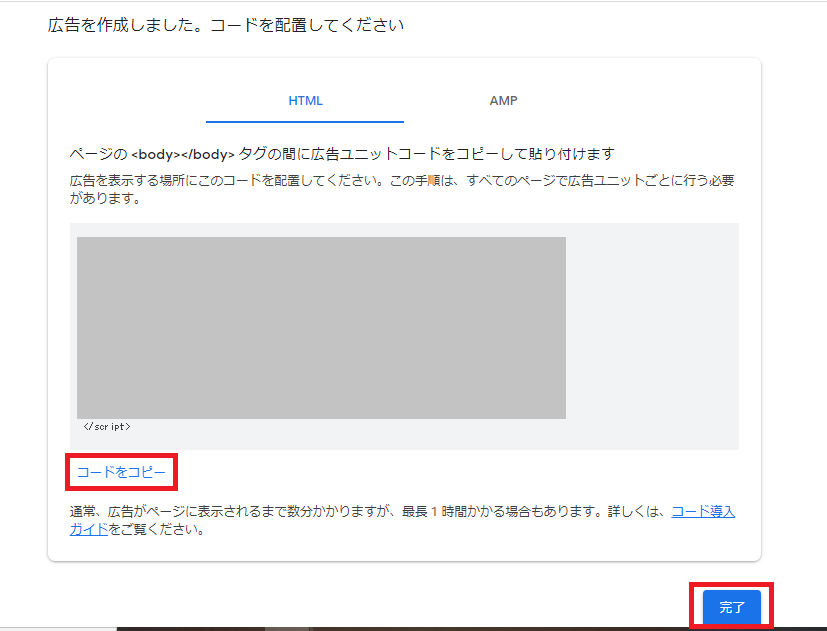Click the コードをコピー link
Viewport: 827px width, 631px height.
point(121,472)
